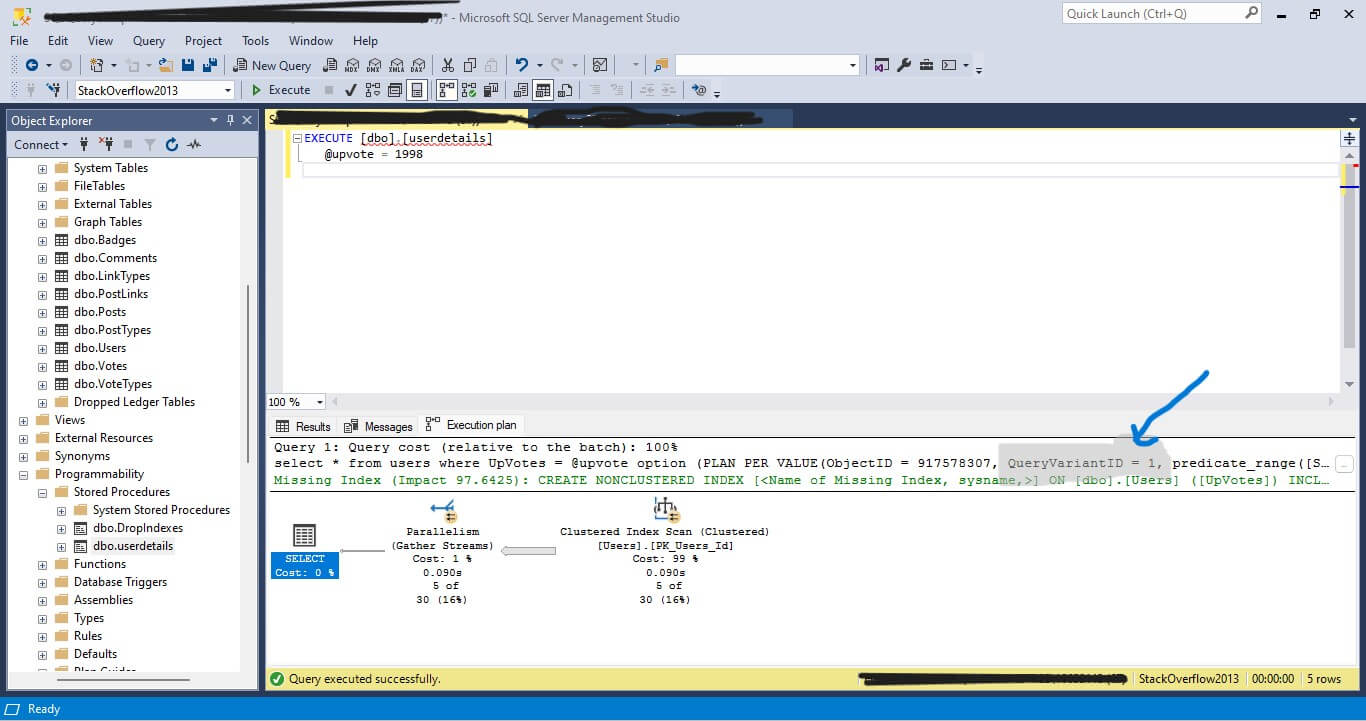Open the Connect dropdown in Object Explorer
The image size is (1366, 721).
40,144
